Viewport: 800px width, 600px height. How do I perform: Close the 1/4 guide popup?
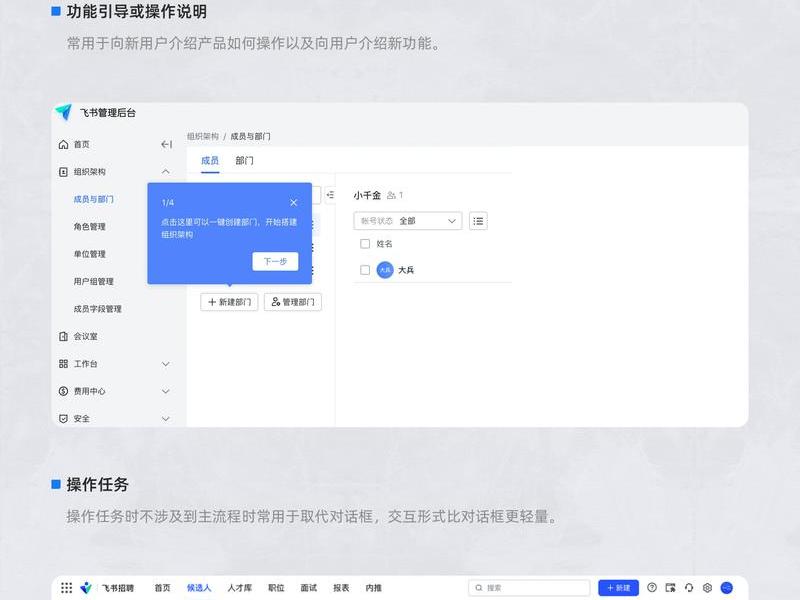[294, 203]
